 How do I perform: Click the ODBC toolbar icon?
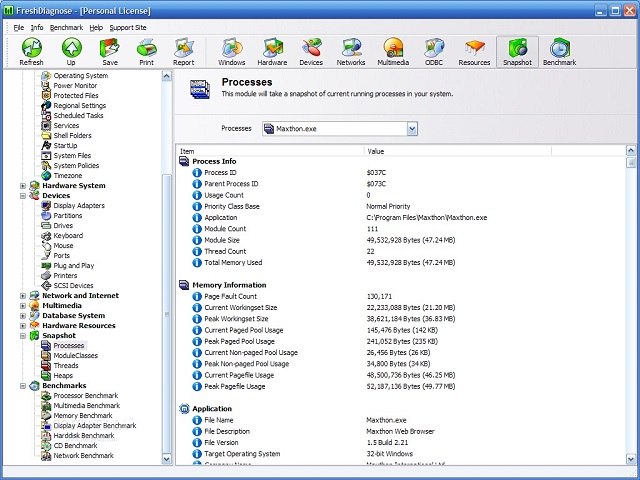tap(434, 51)
